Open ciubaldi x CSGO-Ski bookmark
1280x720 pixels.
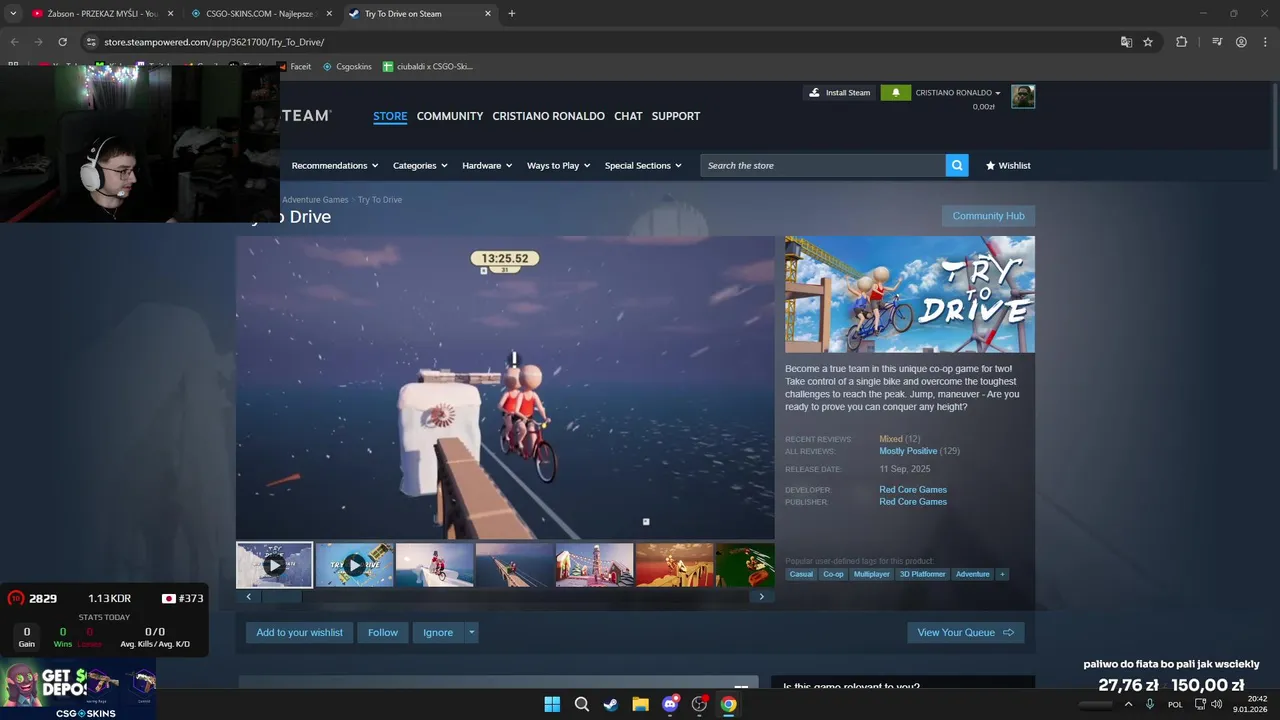tap(428, 67)
